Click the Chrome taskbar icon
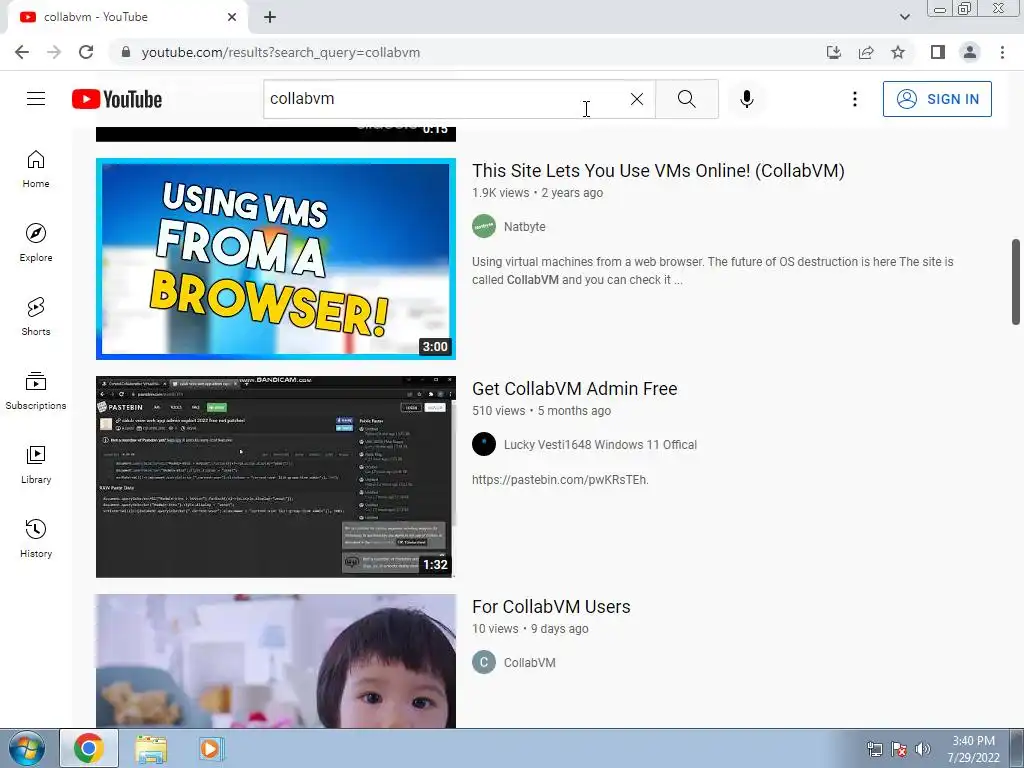The image size is (1024, 768). (x=89, y=748)
